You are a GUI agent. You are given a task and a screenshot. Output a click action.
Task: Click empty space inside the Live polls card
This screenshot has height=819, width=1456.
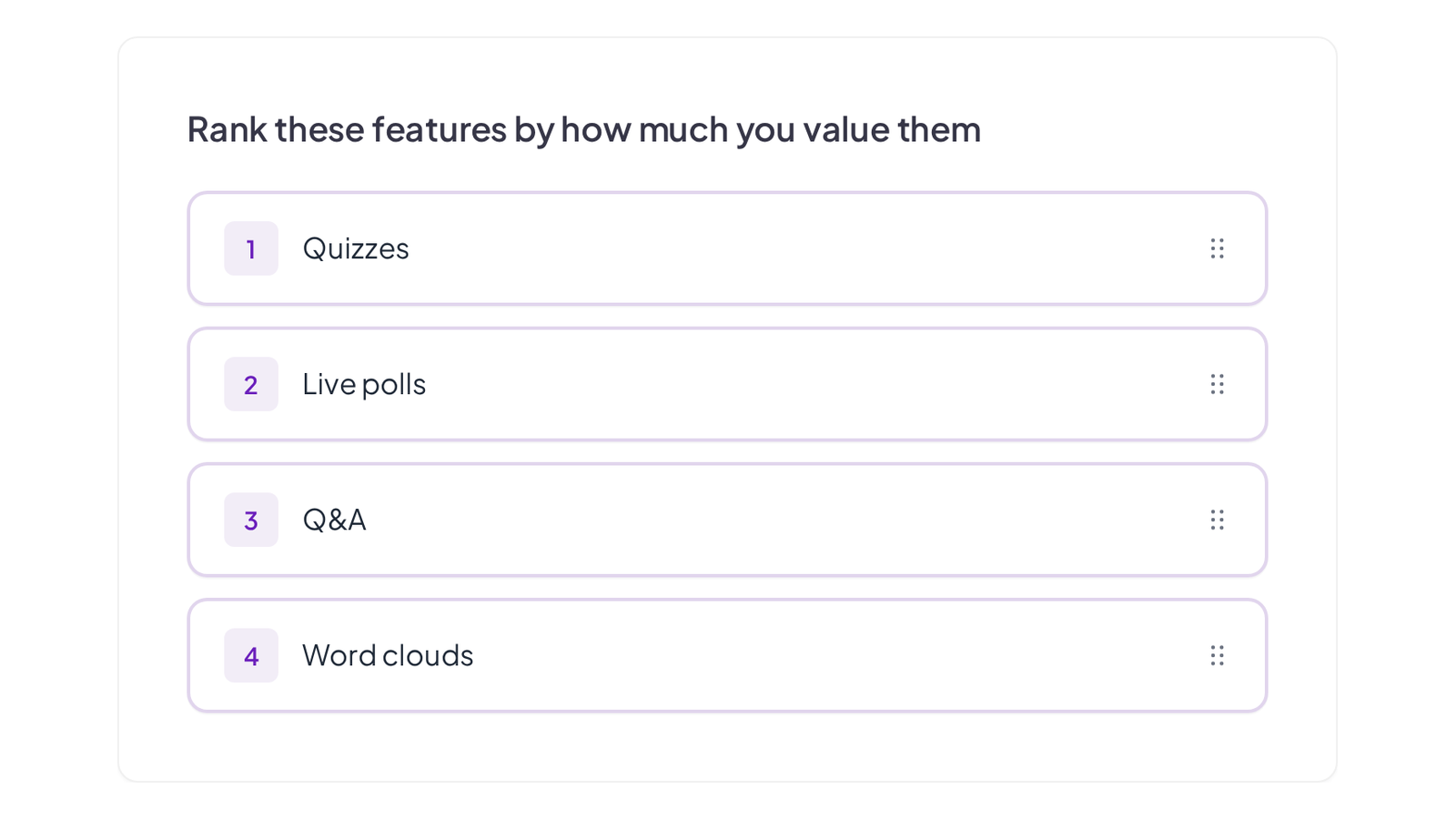pos(801,384)
